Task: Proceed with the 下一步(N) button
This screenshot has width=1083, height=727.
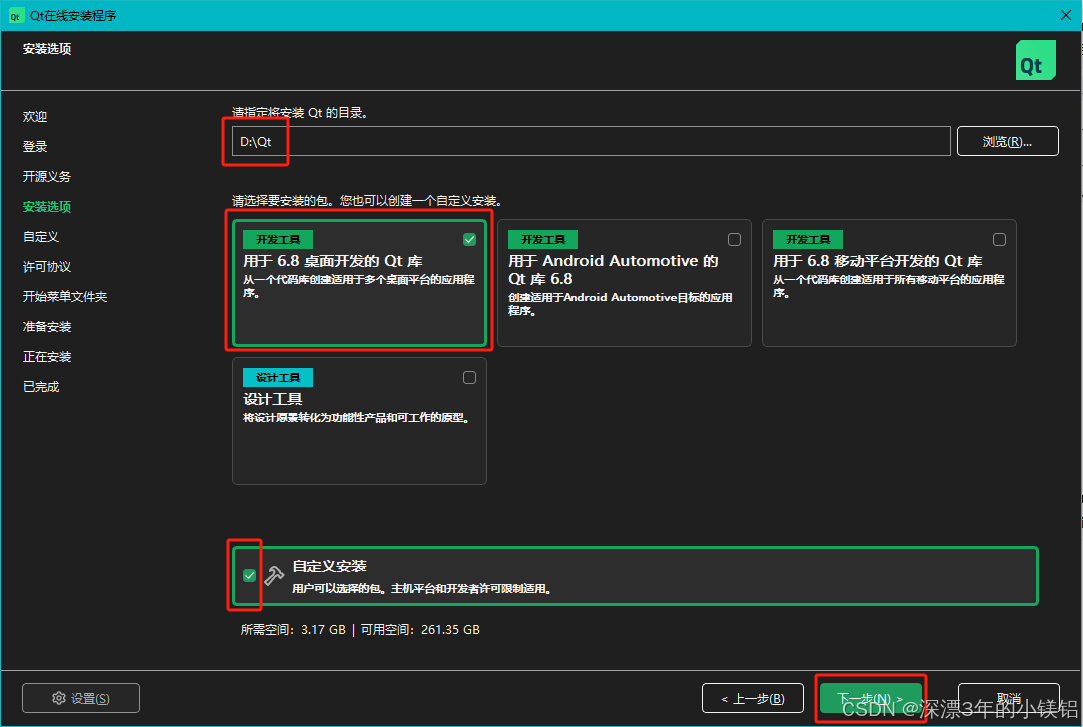Action: [870, 698]
